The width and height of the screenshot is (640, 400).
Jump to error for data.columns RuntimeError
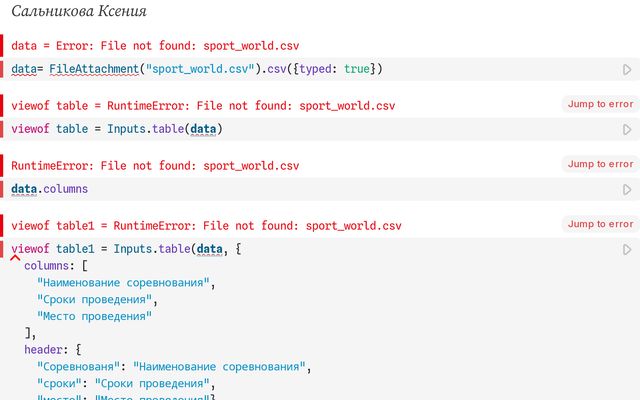click(600, 164)
